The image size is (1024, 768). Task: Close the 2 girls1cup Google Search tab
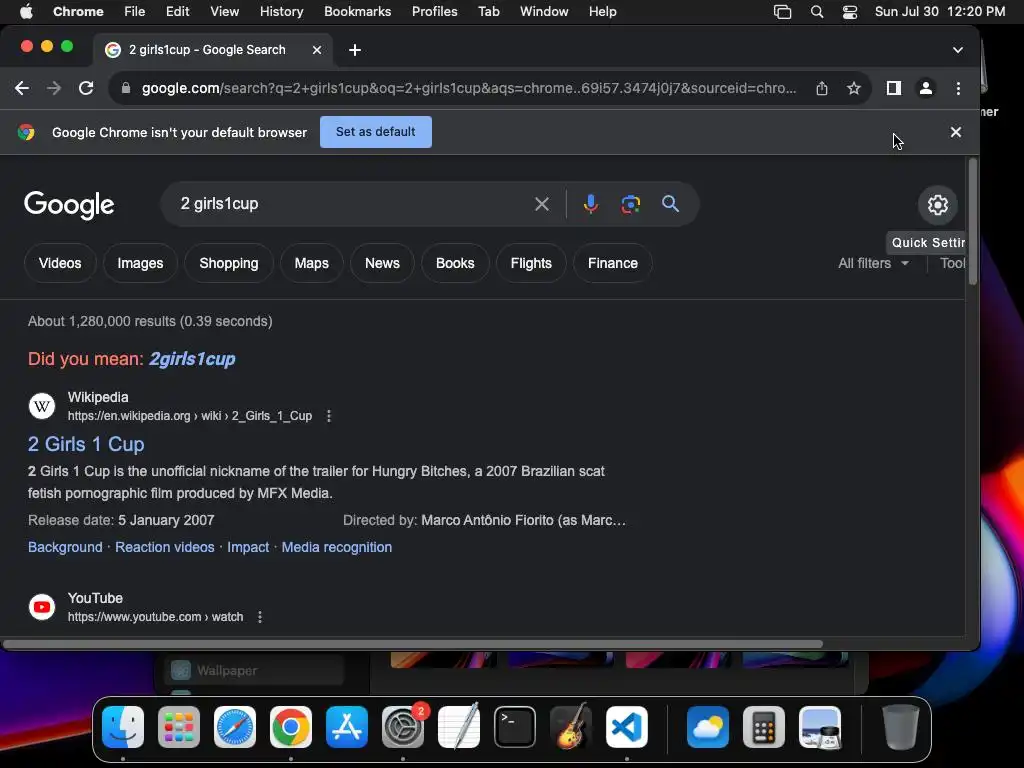[317, 50]
